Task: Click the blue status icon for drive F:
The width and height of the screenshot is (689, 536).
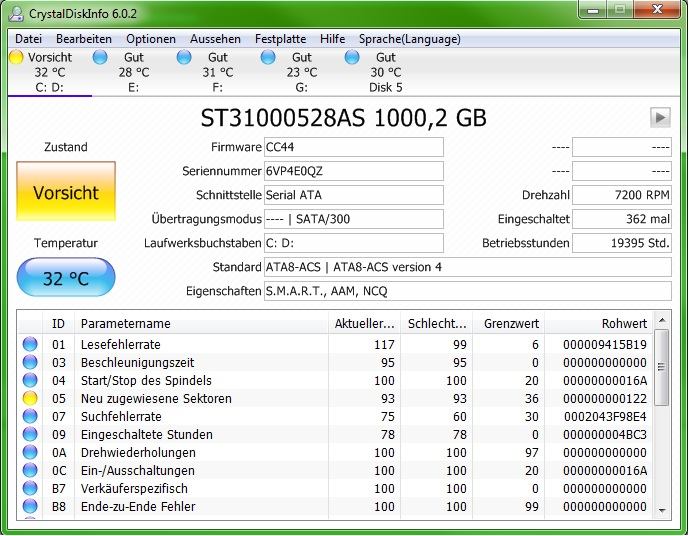Action: tap(184, 57)
